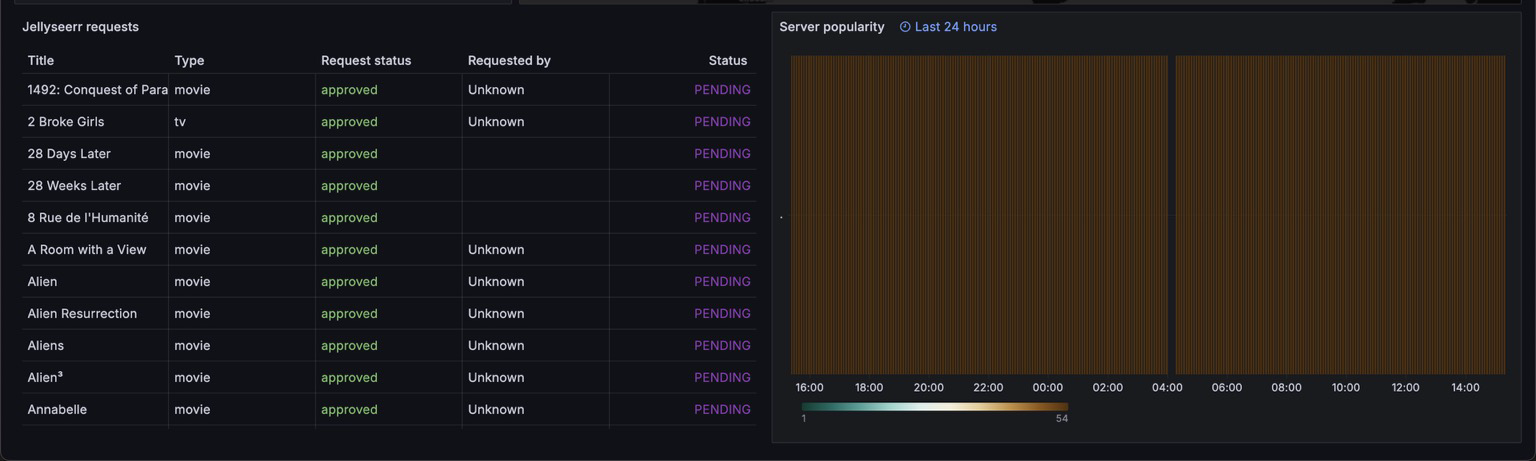Click approved status for Aliens row
Viewport: 1536px width, 461px height.
(x=349, y=346)
